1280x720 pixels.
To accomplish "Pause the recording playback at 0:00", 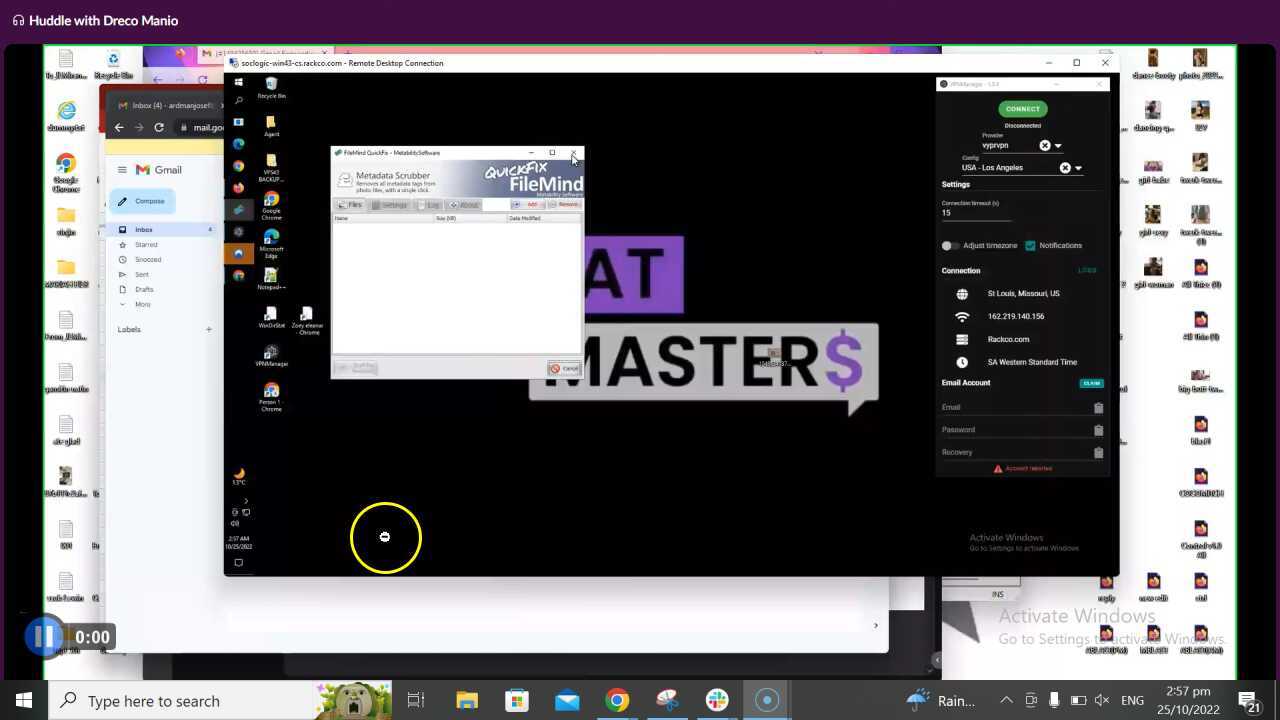I will click(43, 637).
